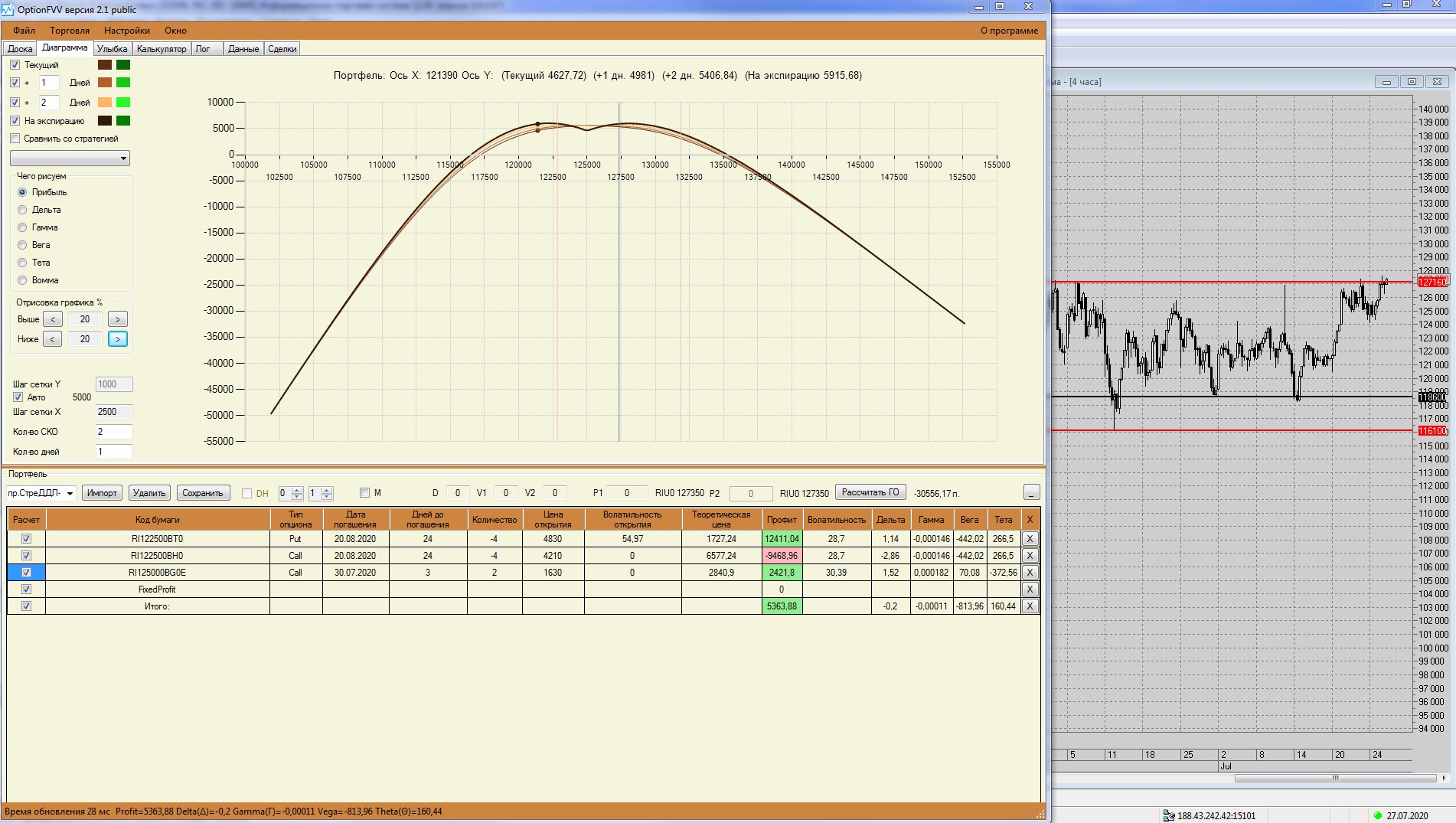Expand the portfolio name dropdown пр.СтреДДЛ

pyautogui.click(x=70, y=493)
